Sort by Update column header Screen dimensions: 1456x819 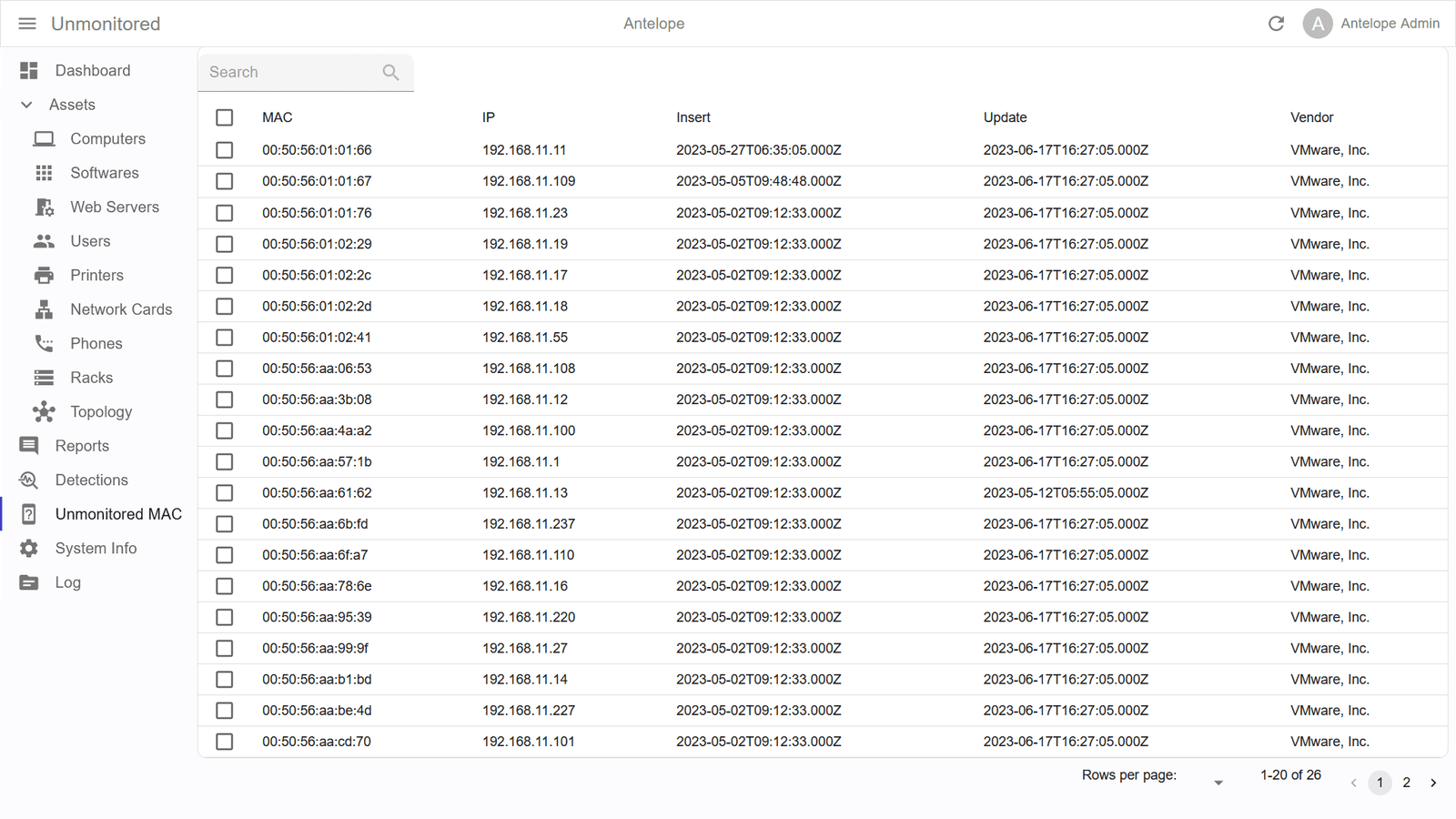1005,117
